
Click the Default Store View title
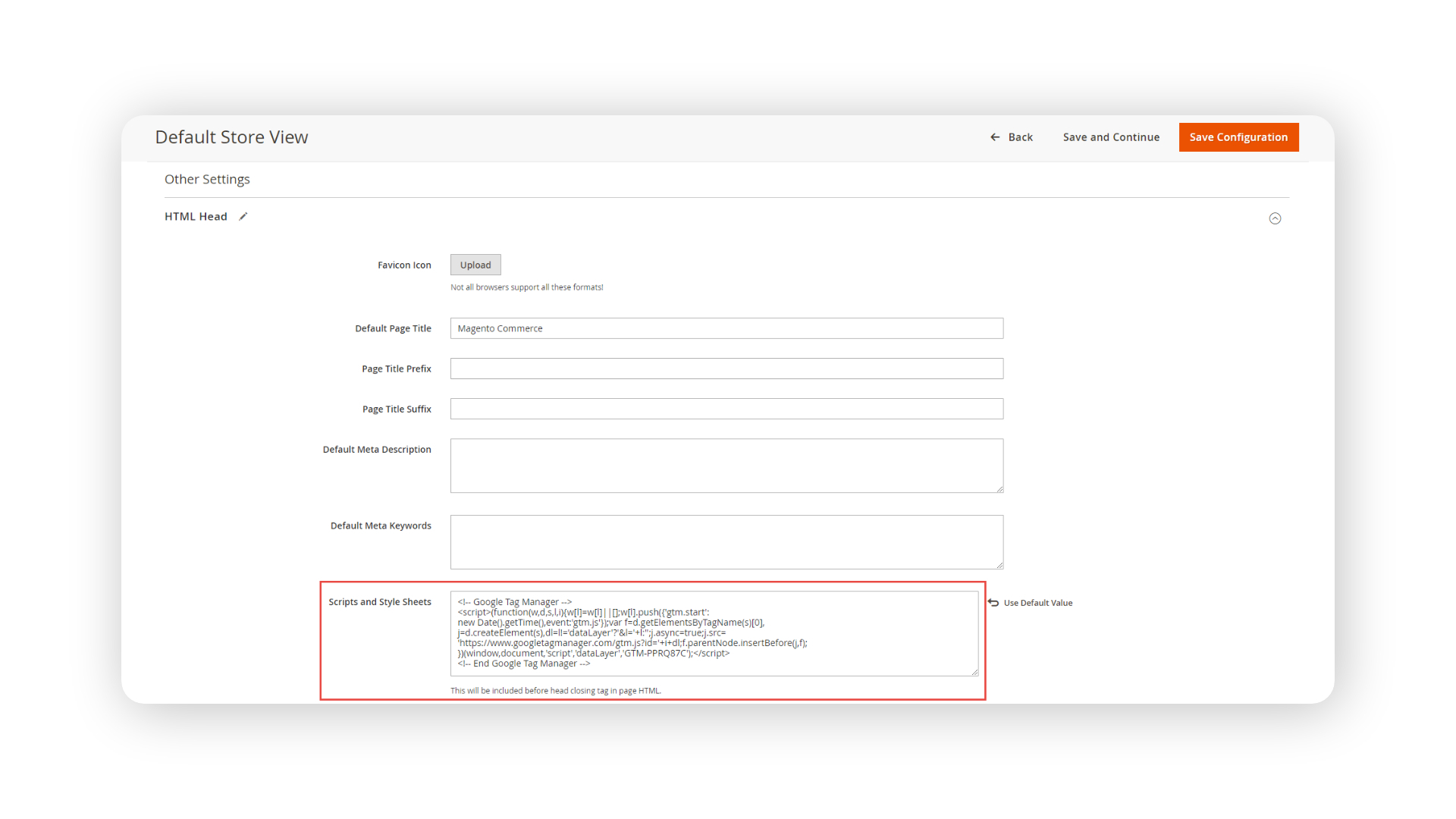pyautogui.click(x=231, y=137)
